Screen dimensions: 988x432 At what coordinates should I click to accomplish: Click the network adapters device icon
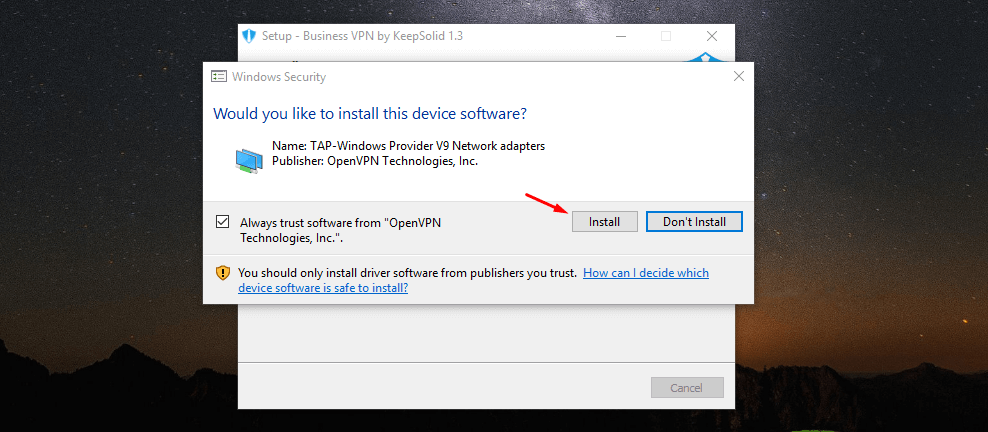250,161
